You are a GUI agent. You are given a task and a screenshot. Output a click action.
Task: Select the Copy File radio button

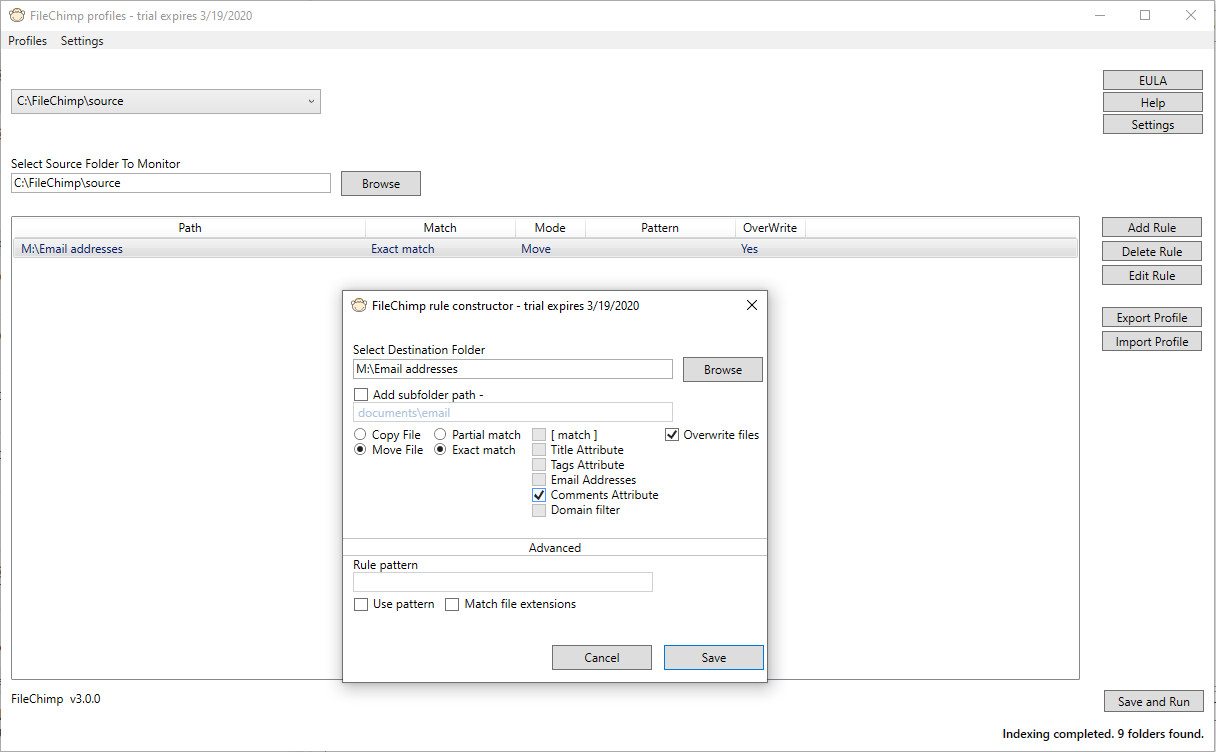(x=360, y=435)
